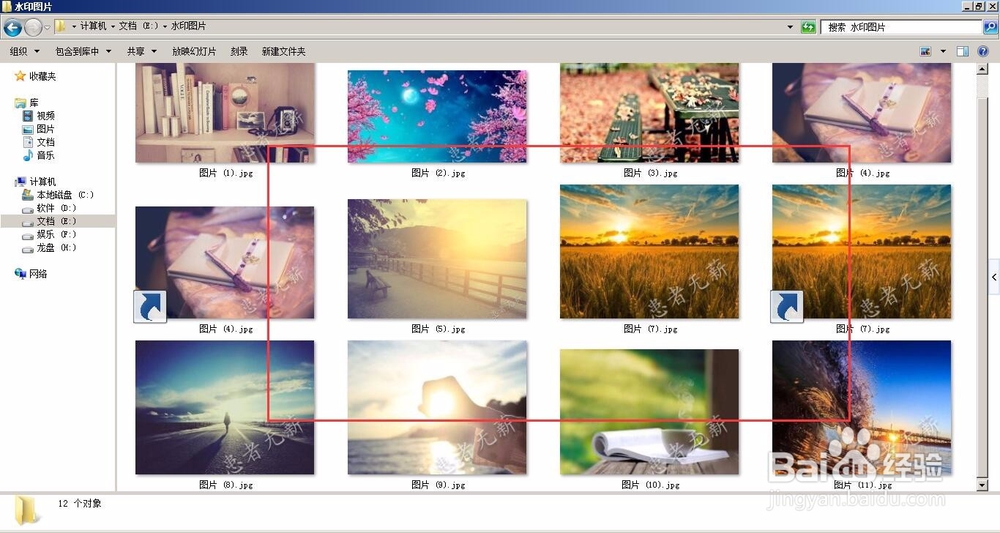This screenshot has height=533, width=1000.
Task: Toggle the preview pane icon
Action: pos(963,52)
